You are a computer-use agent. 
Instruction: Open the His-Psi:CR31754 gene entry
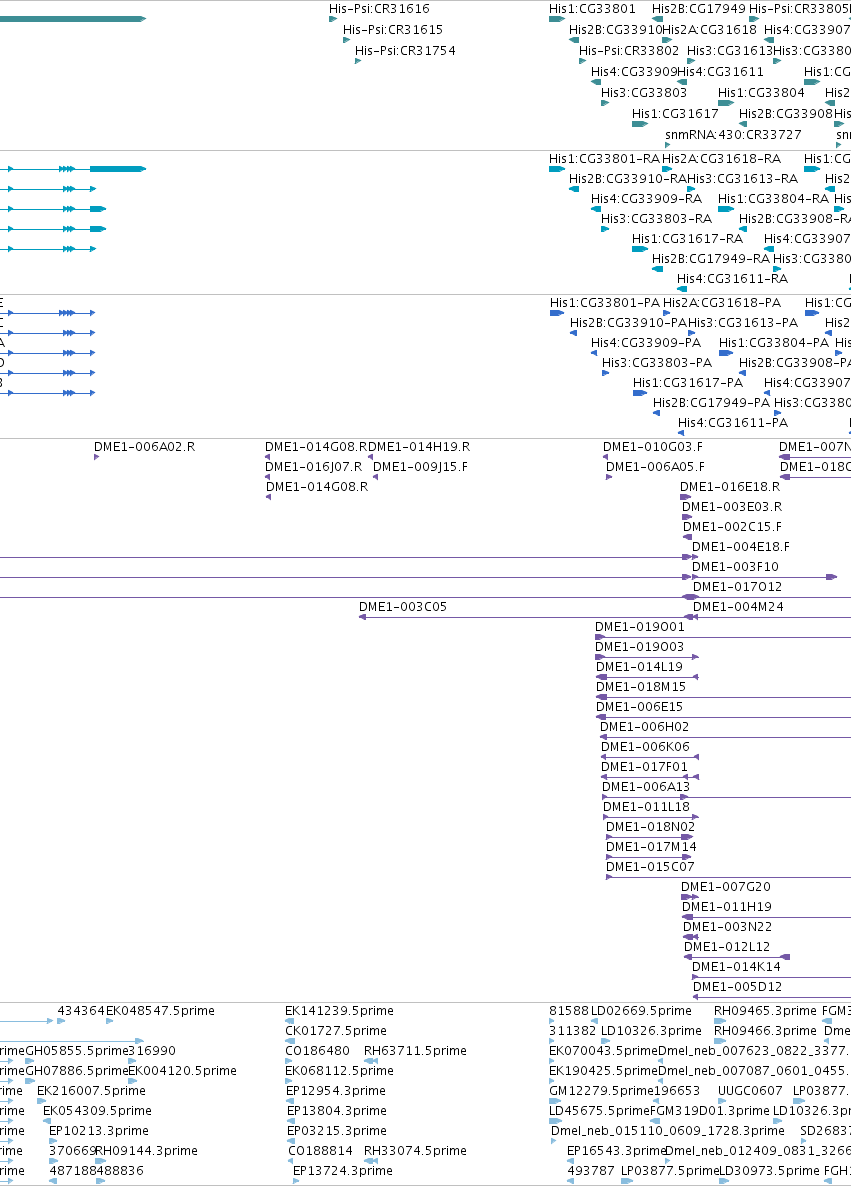coord(405,51)
